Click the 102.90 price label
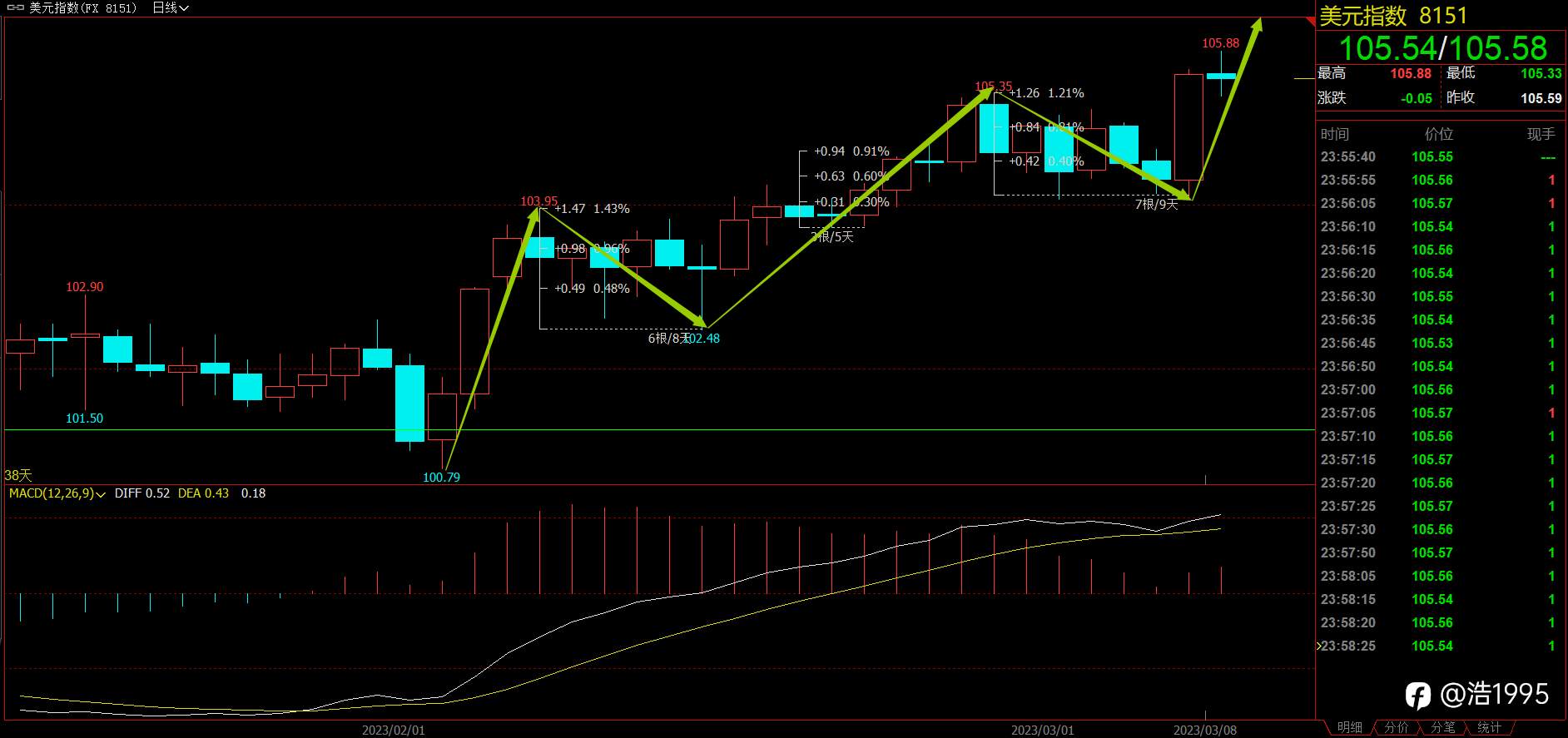Screen dimensions: 1568x738 (x=85, y=287)
